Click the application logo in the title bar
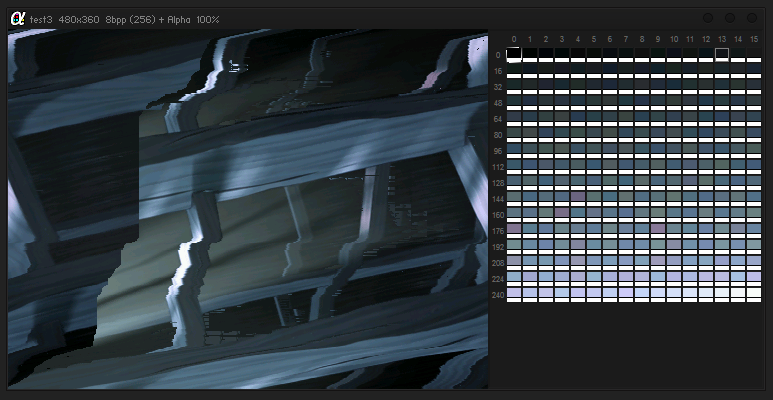Viewport: 773px width, 400px height. point(17,18)
